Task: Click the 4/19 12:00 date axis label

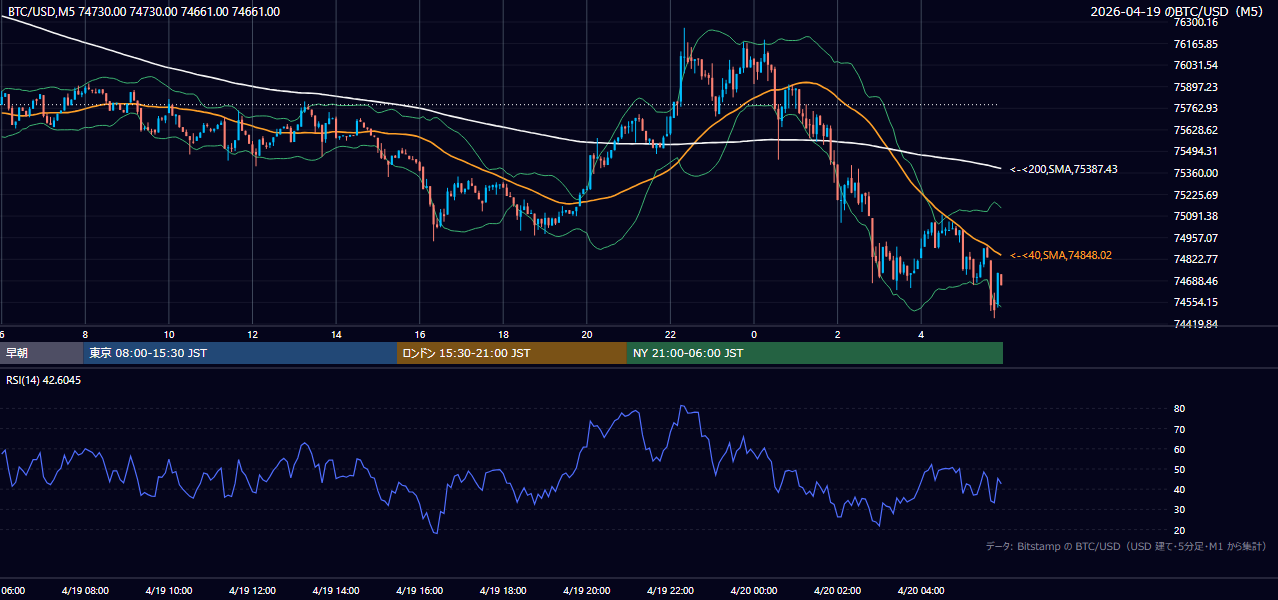Action: 252,590
